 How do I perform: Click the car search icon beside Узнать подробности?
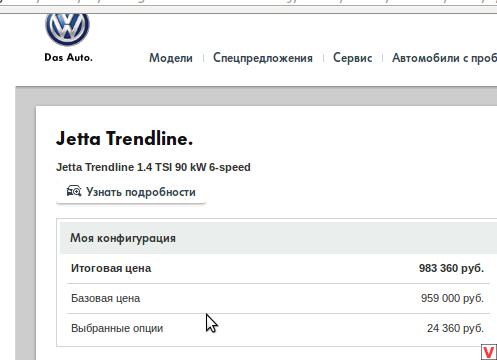click(x=74, y=191)
